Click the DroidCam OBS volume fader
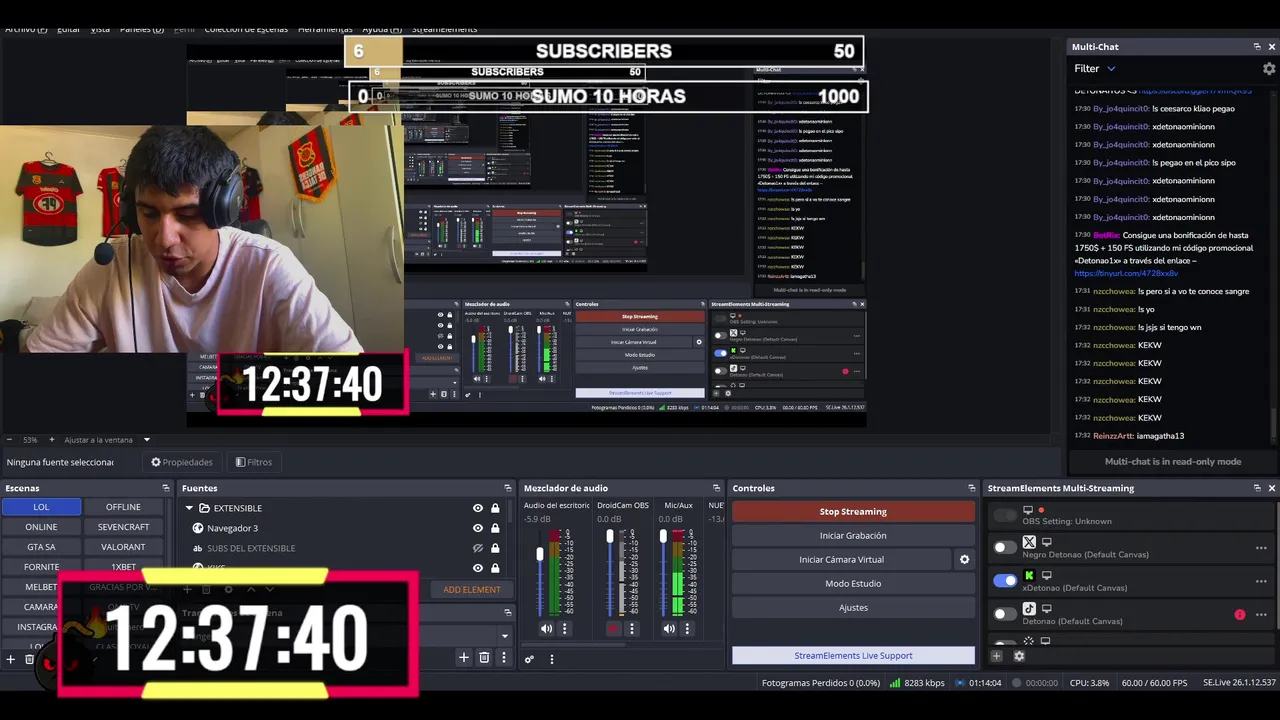Screen dimensions: 1280x720 click(610, 537)
